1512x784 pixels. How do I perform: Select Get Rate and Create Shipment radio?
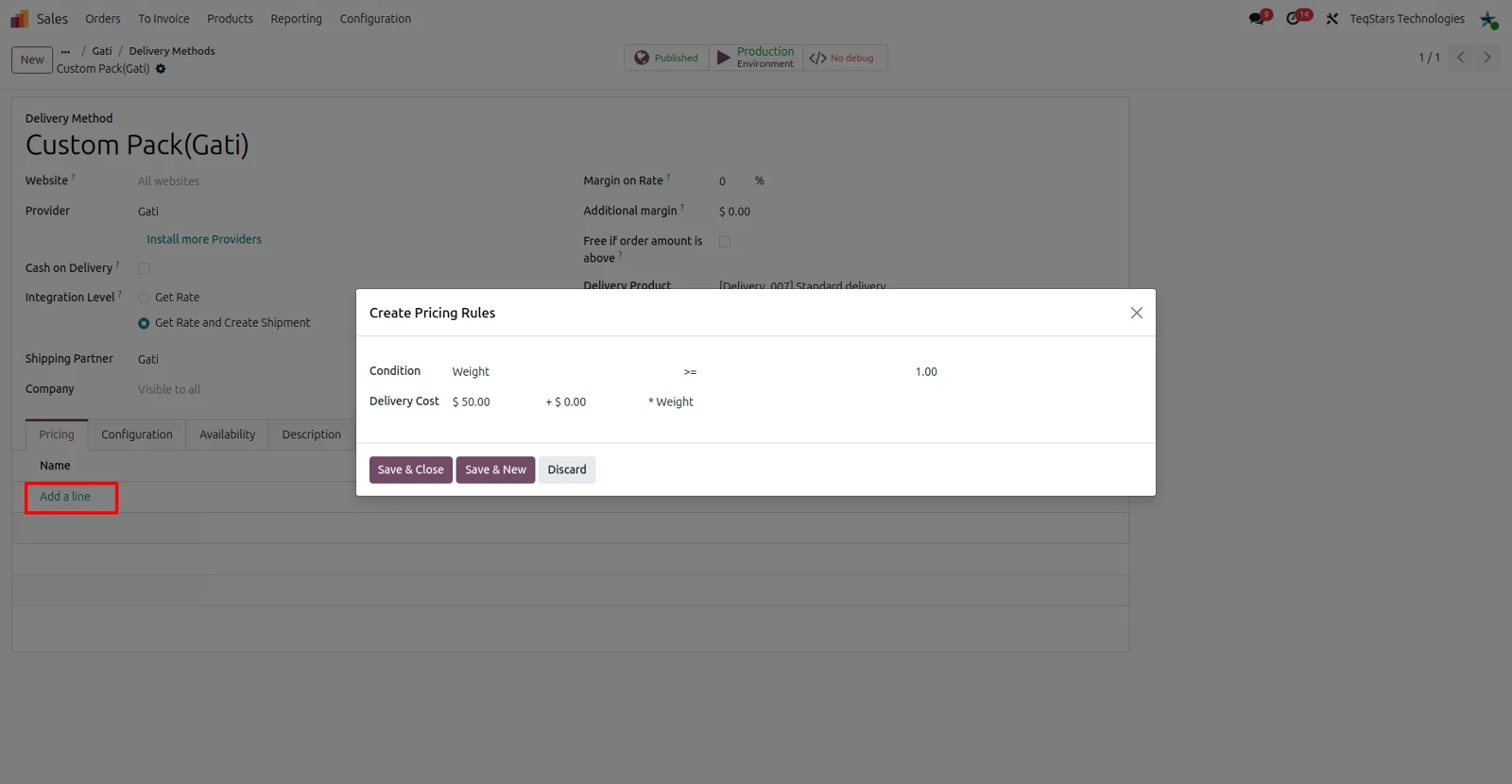[x=144, y=323]
